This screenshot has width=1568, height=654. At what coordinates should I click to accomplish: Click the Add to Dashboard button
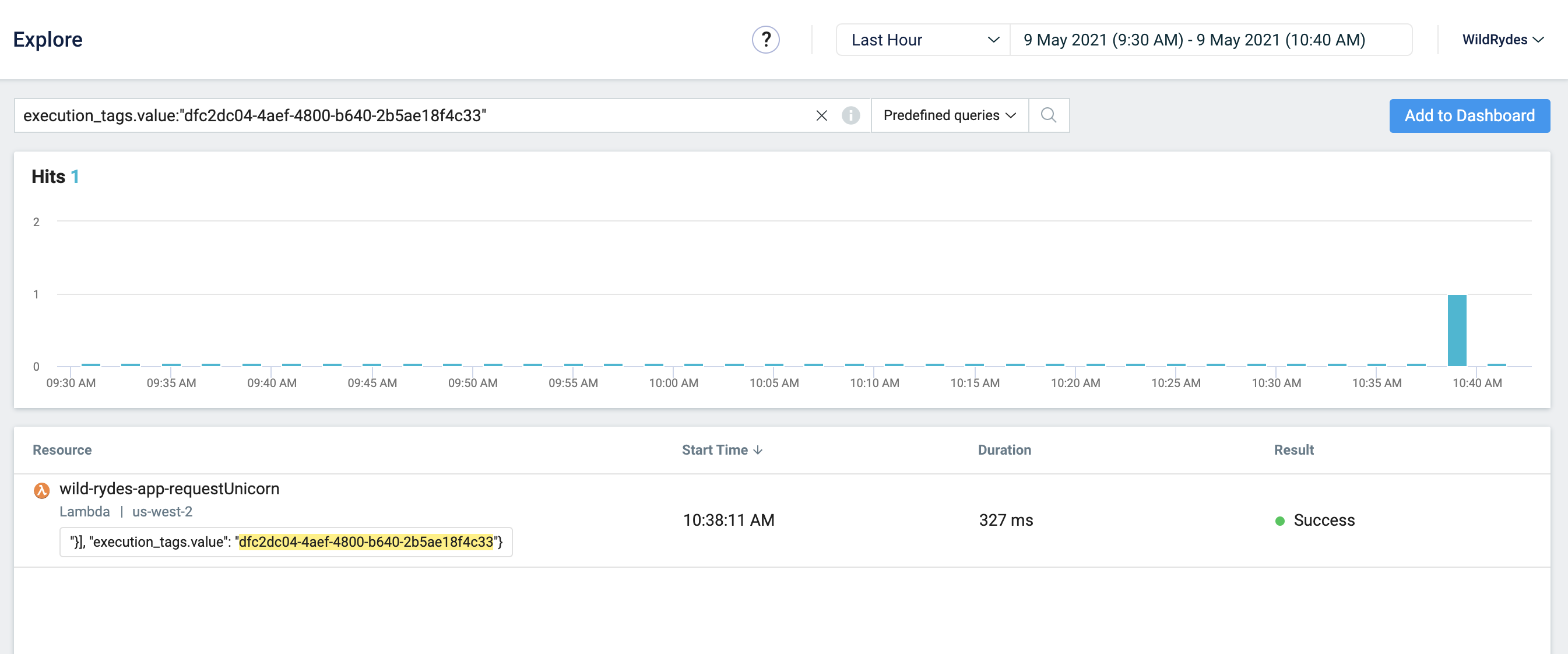pyautogui.click(x=1469, y=115)
